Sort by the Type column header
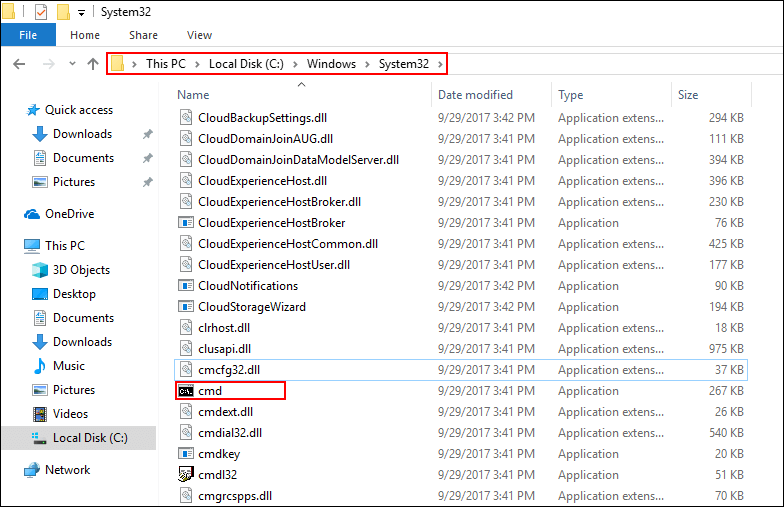Image resolution: width=784 pixels, height=507 pixels. 570,95
